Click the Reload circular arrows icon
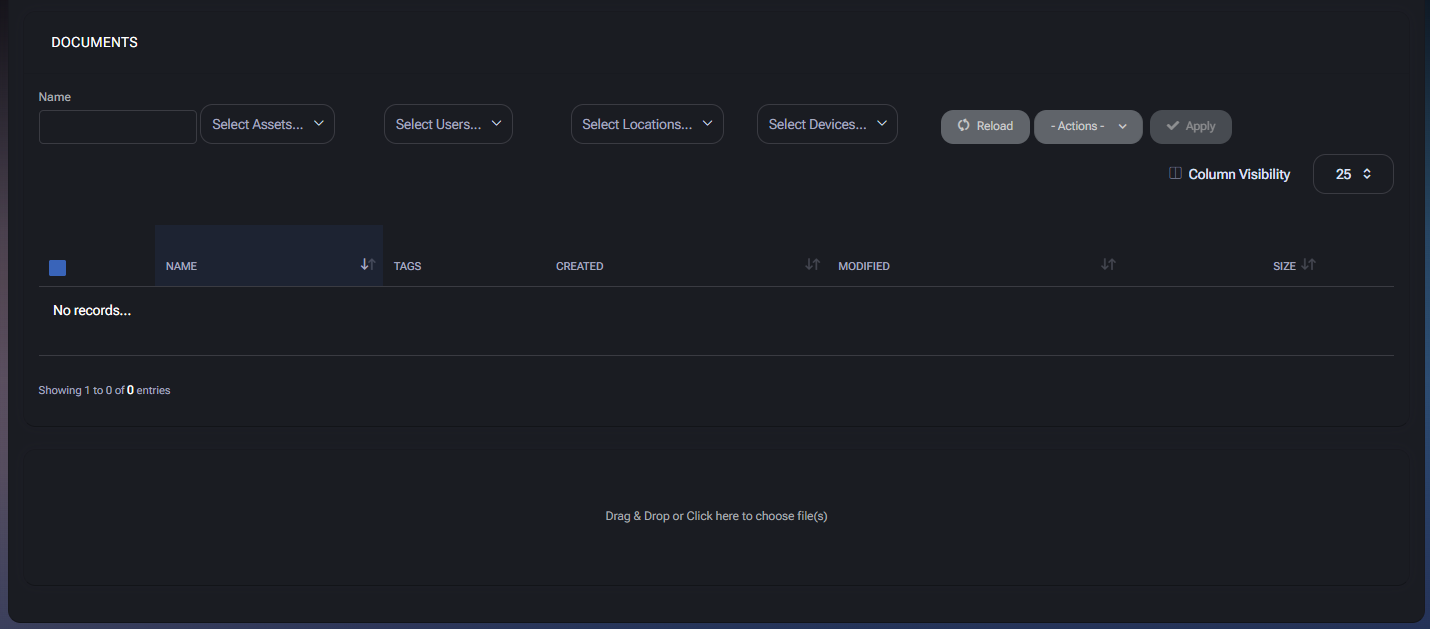 click(x=964, y=126)
